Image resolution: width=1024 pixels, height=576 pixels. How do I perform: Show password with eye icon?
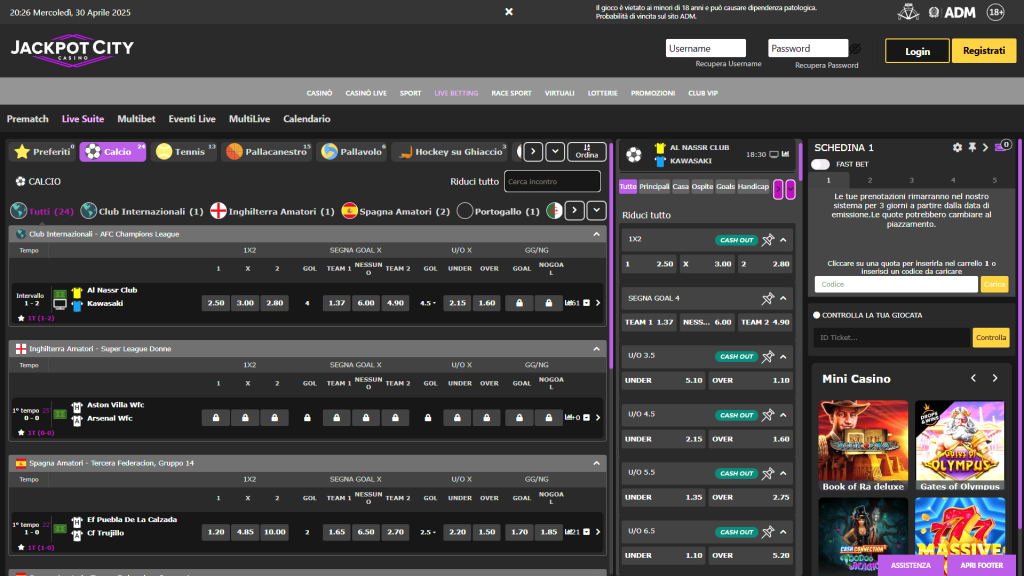point(856,48)
